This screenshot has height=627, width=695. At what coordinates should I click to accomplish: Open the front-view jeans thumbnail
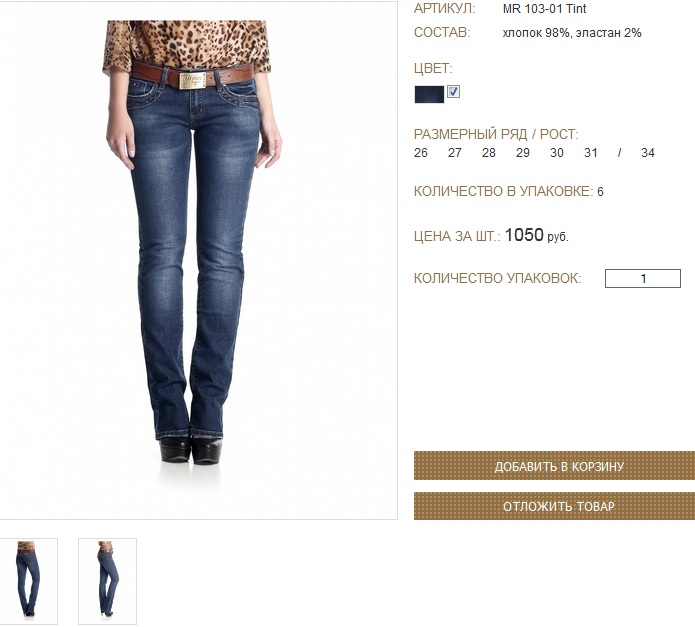click(x=28, y=581)
